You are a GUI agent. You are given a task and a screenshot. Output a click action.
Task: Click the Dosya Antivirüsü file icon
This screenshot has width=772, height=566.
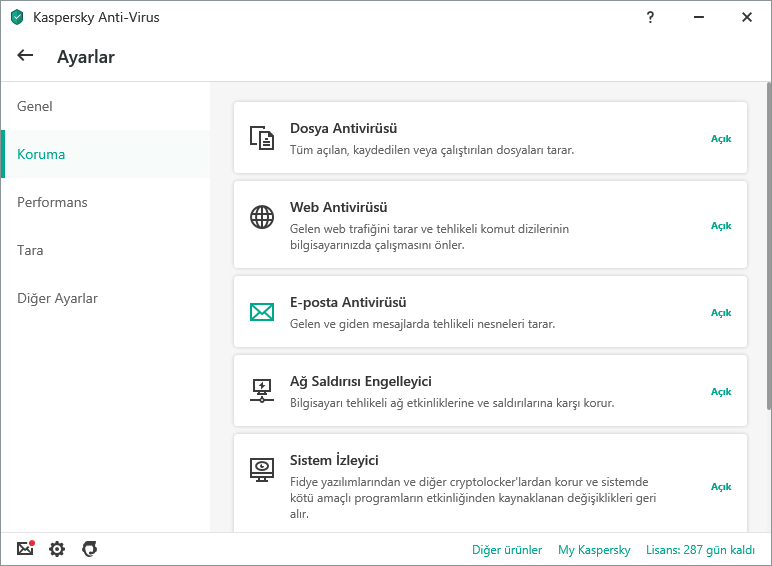262,138
